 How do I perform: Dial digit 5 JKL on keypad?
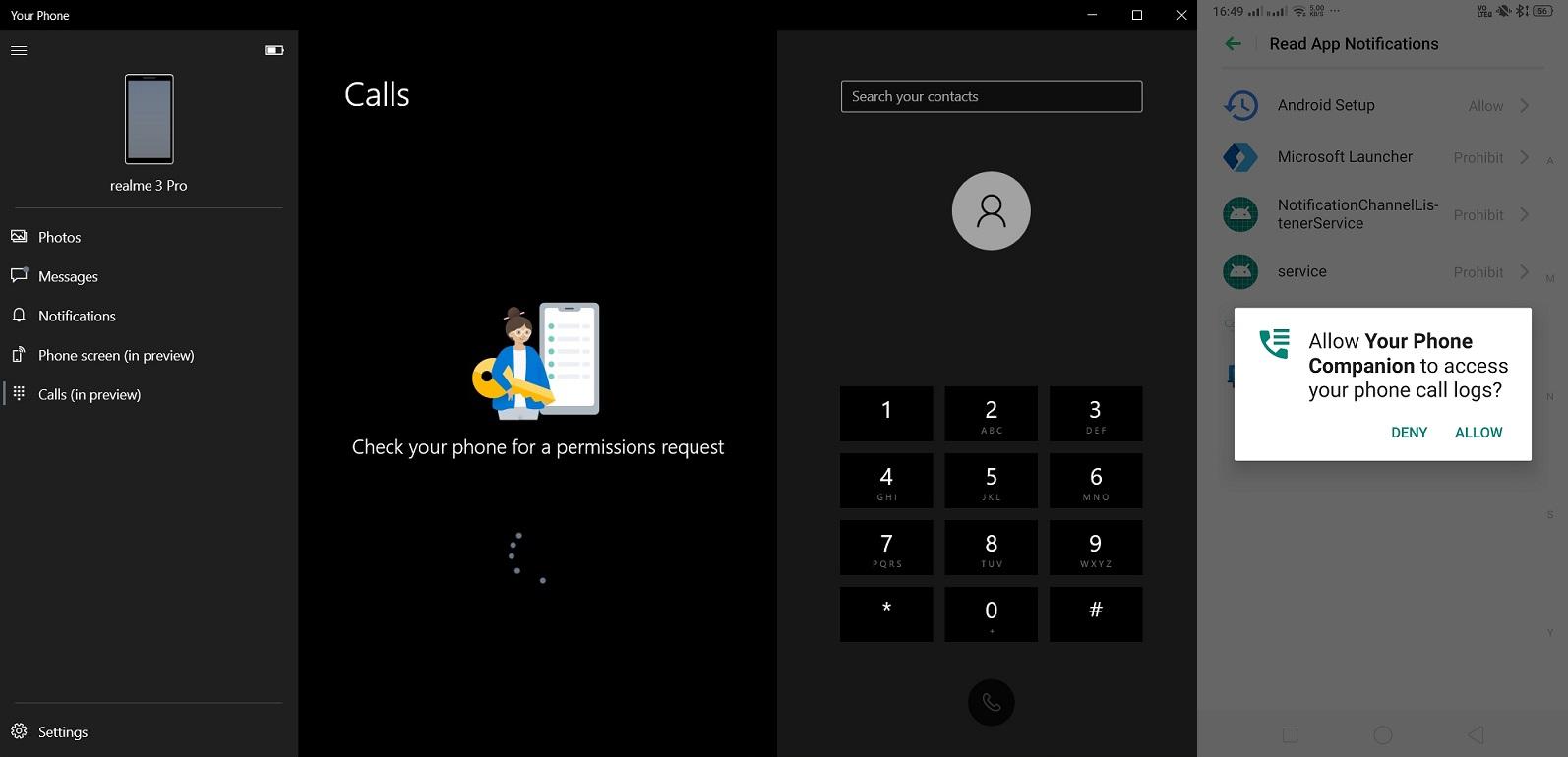(992, 481)
